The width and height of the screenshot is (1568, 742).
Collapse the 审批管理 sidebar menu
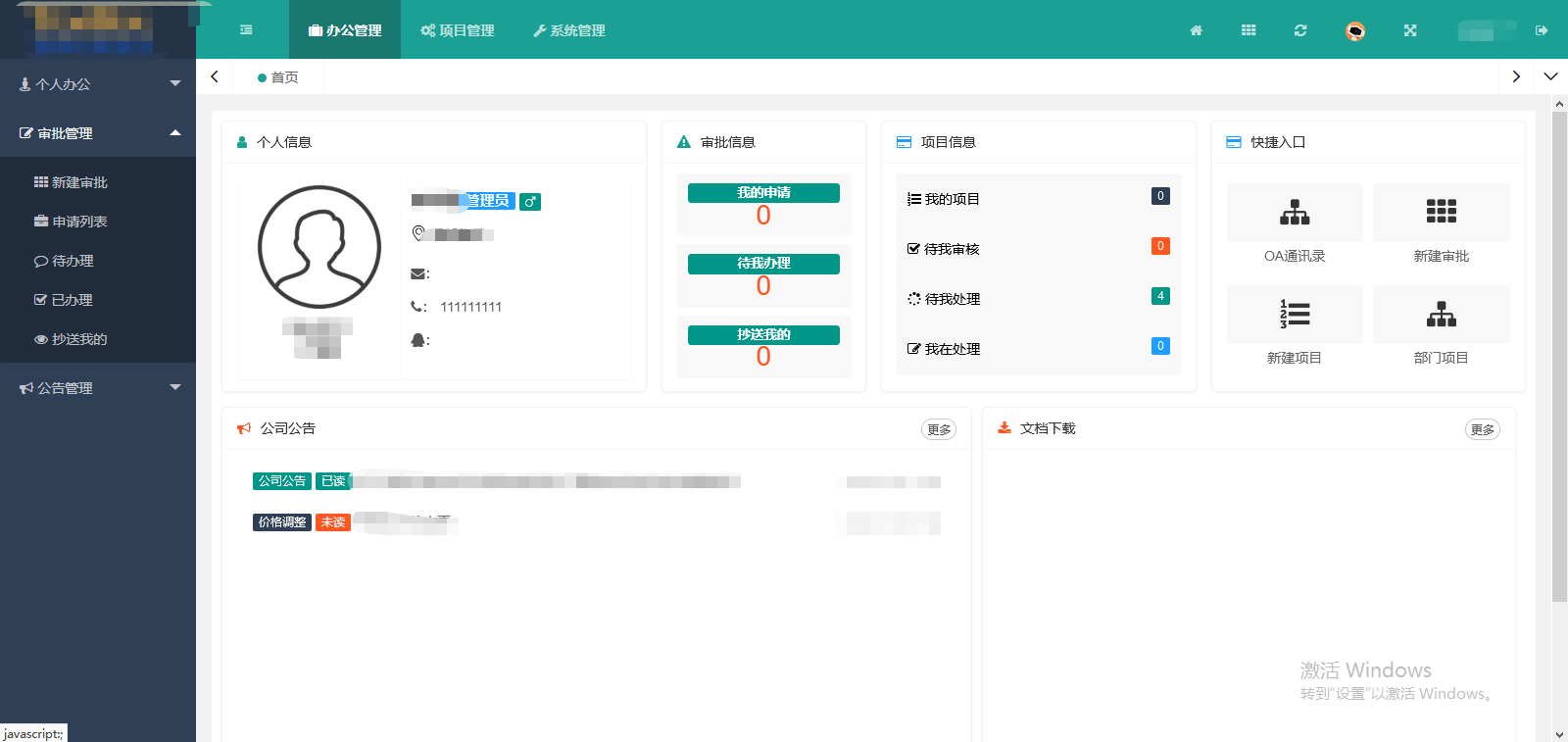pos(98,133)
